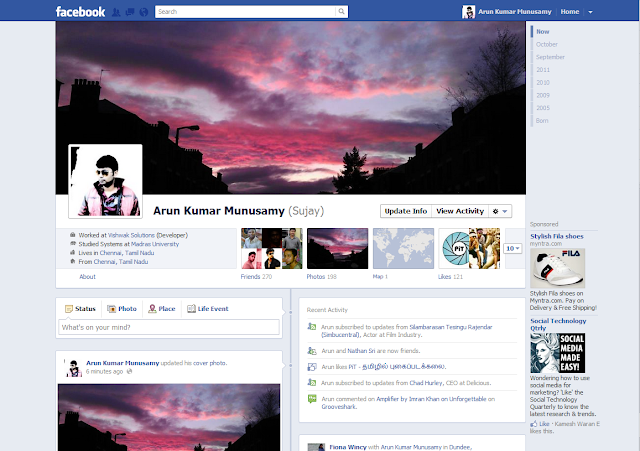Open Home from the top bar
The height and width of the screenshot is (451, 640).
[x=570, y=11]
